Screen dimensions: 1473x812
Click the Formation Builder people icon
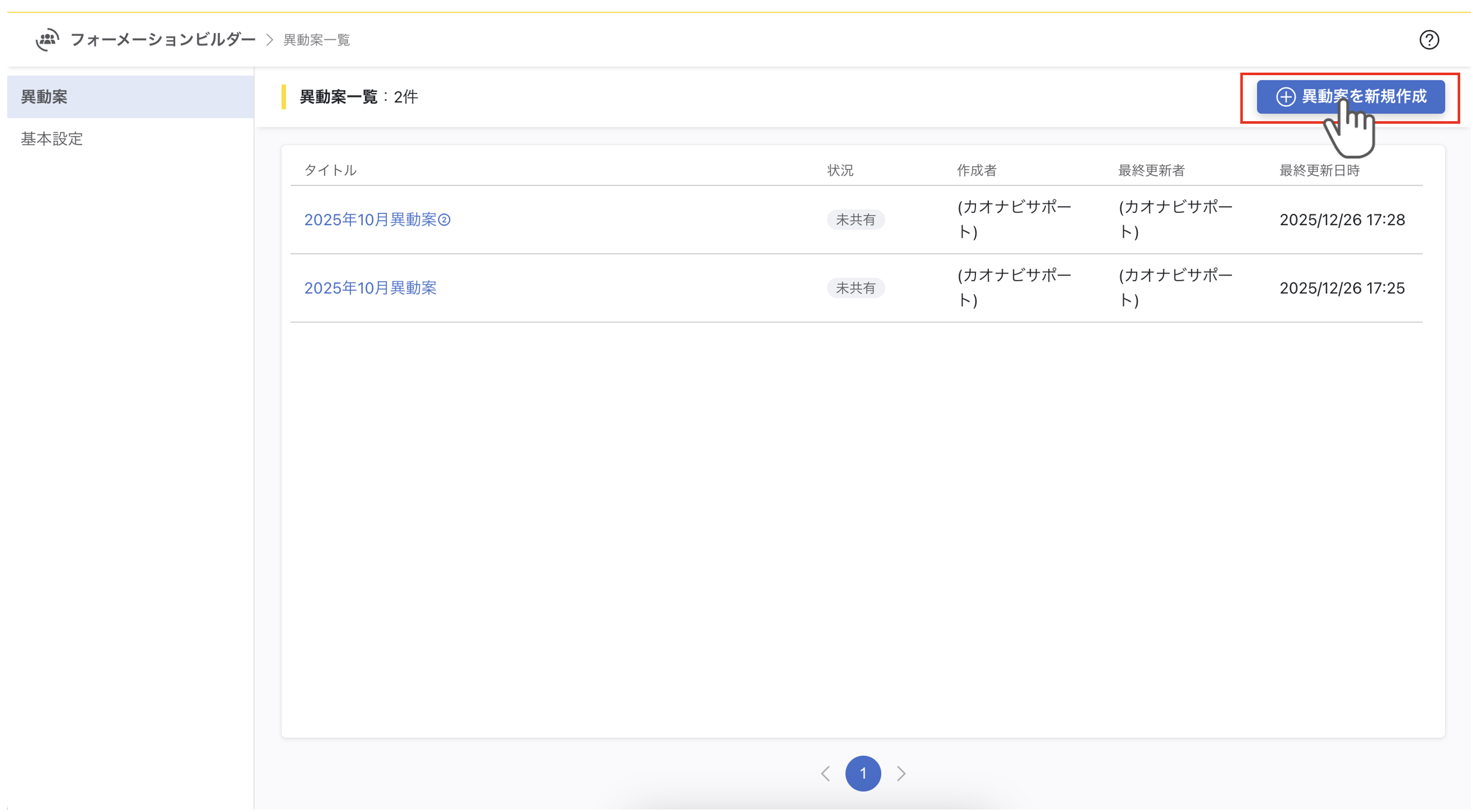click(48, 39)
